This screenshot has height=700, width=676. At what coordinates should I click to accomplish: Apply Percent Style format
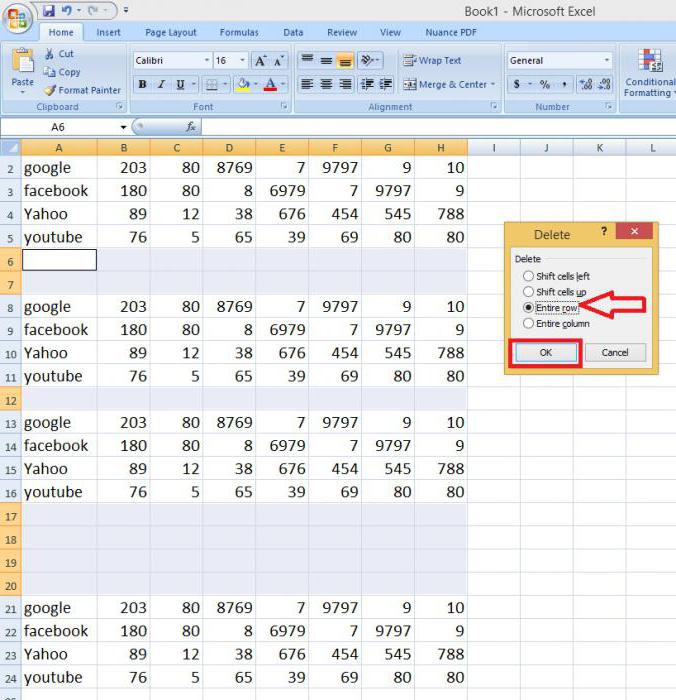[545, 84]
